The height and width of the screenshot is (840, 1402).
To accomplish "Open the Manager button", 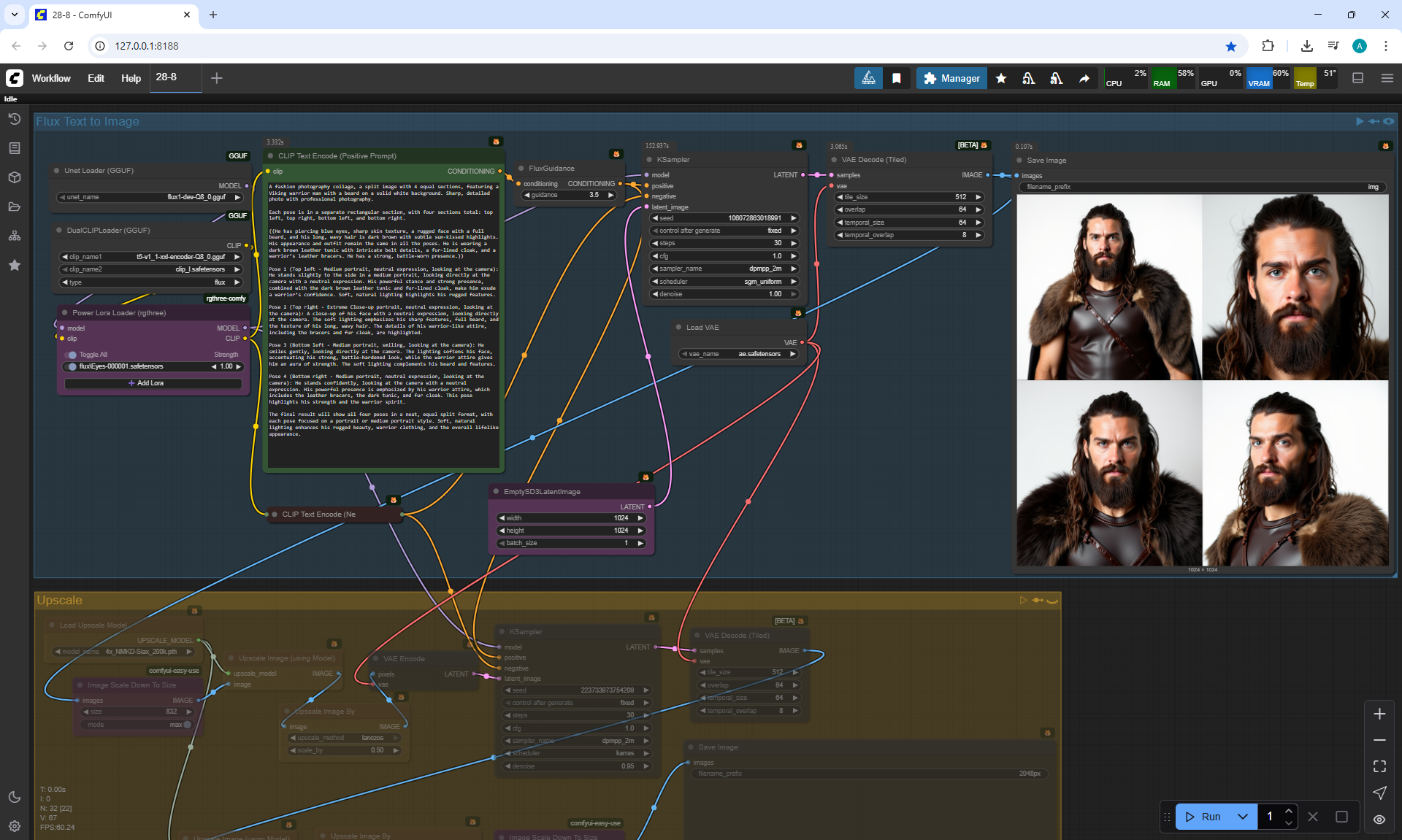I will (951, 78).
